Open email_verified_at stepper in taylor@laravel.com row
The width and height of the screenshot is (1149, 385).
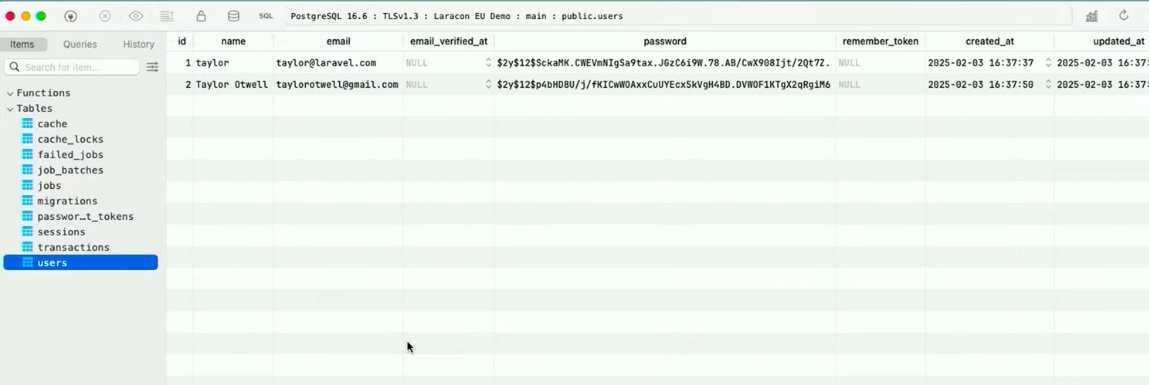489,63
